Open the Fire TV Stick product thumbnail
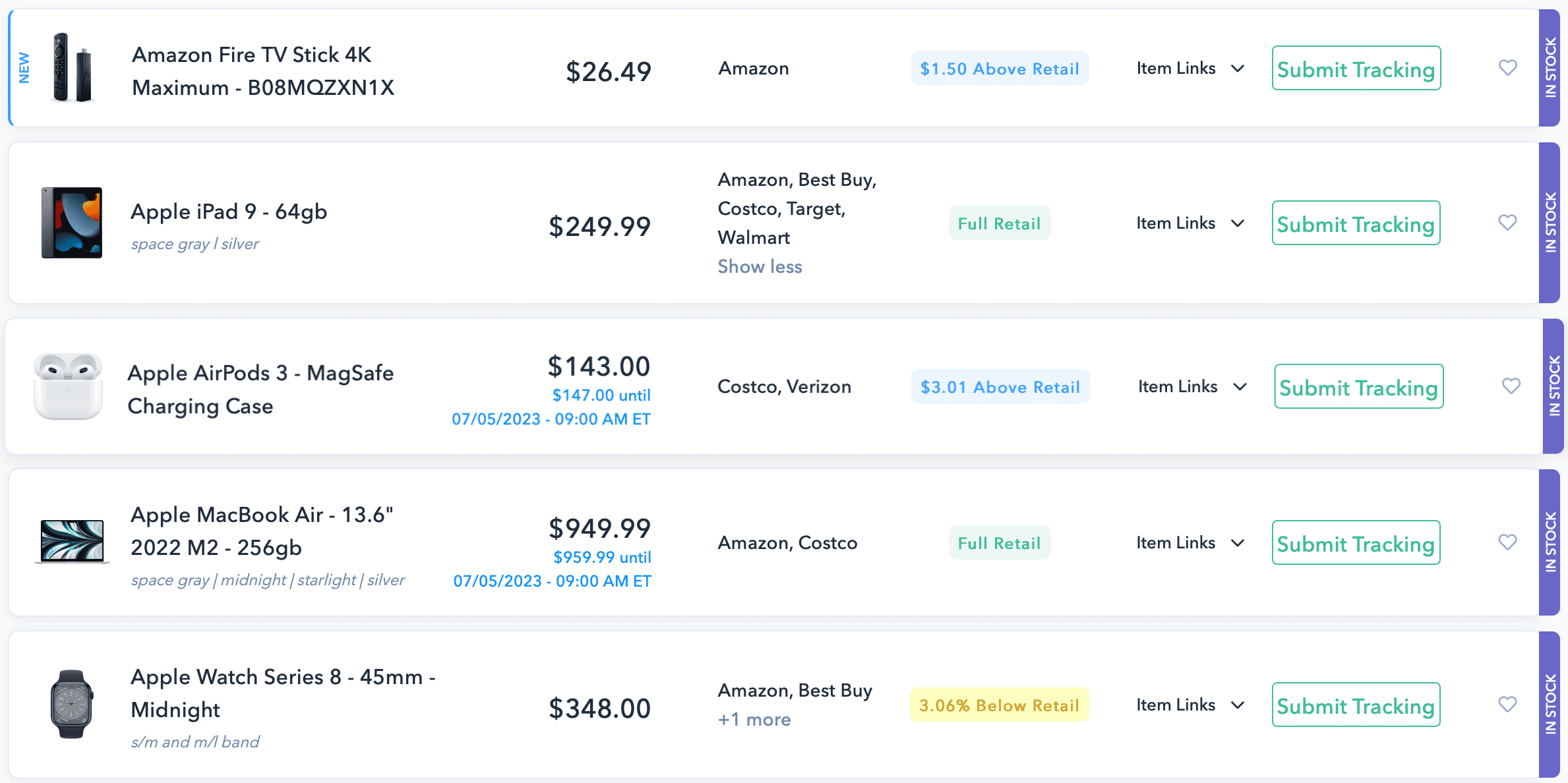This screenshot has height=783, width=1568. 72,67
